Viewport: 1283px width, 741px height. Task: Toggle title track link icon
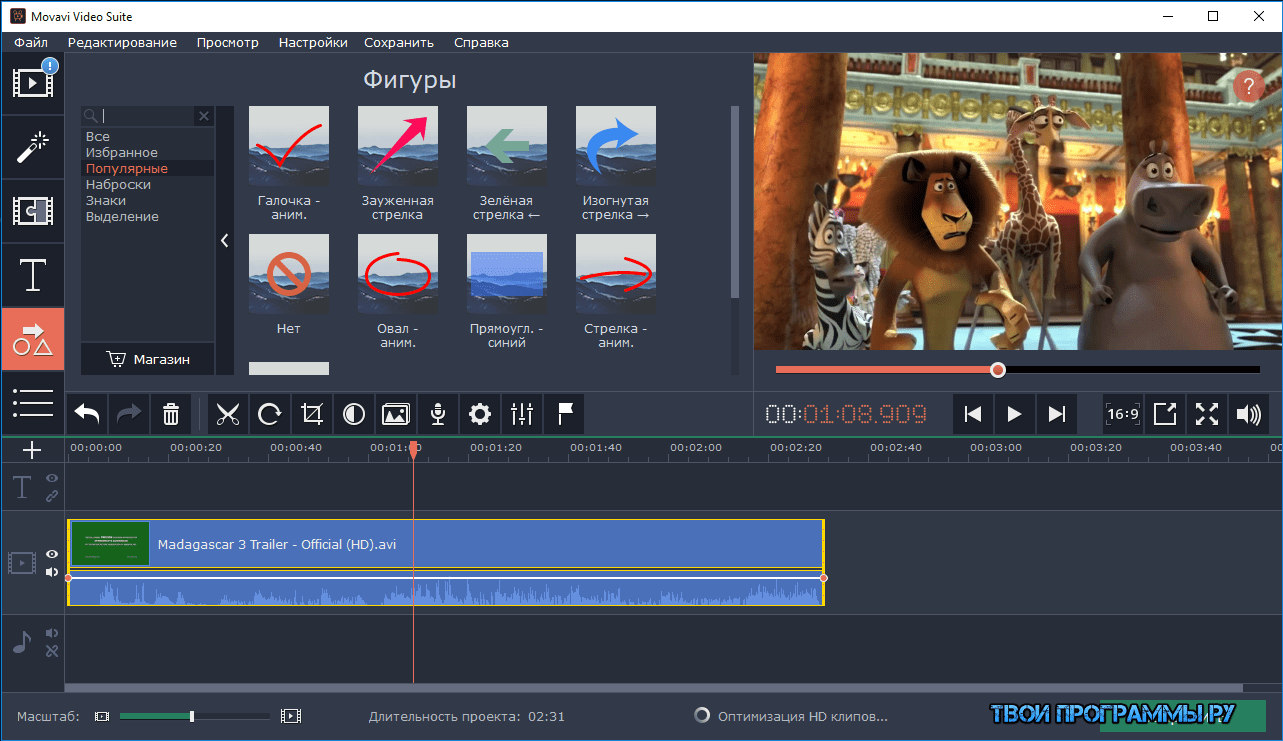[x=52, y=496]
